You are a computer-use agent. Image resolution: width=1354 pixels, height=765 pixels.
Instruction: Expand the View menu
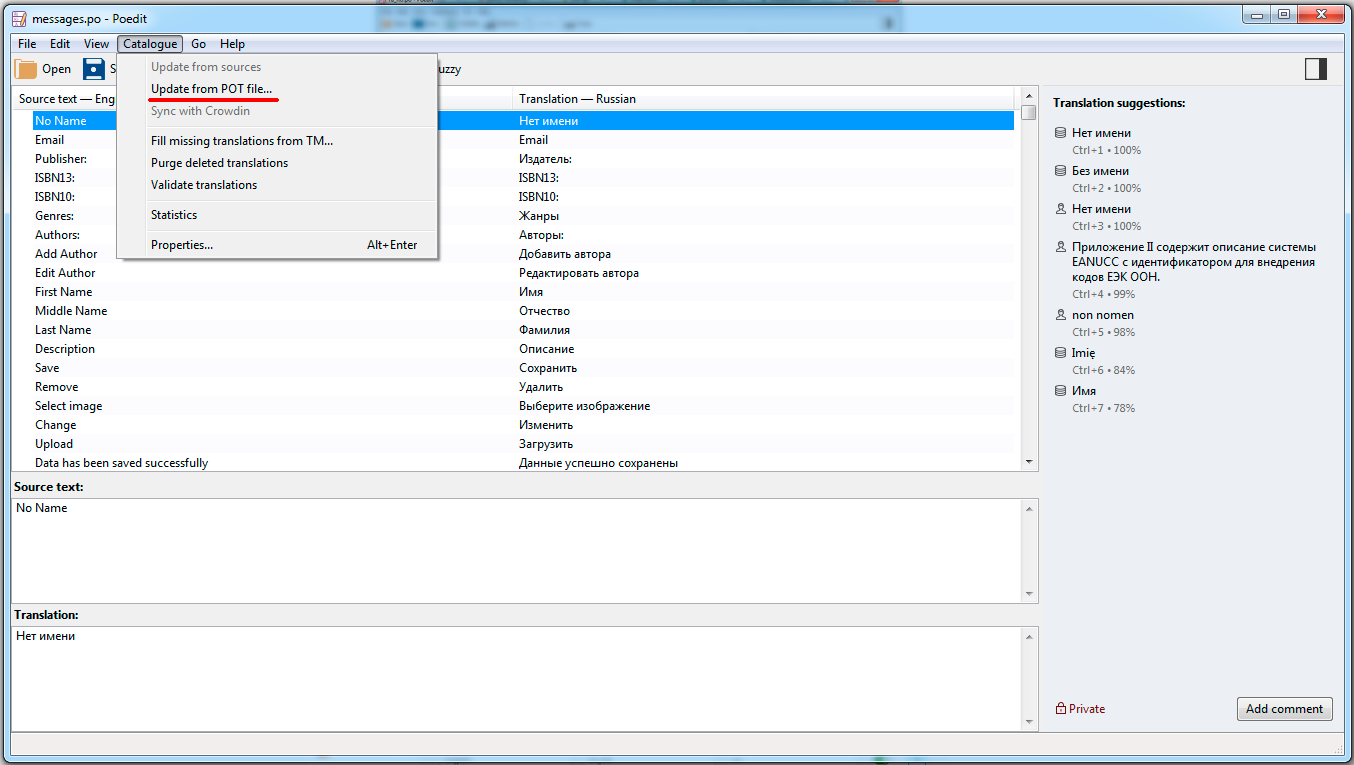[x=96, y=44]
